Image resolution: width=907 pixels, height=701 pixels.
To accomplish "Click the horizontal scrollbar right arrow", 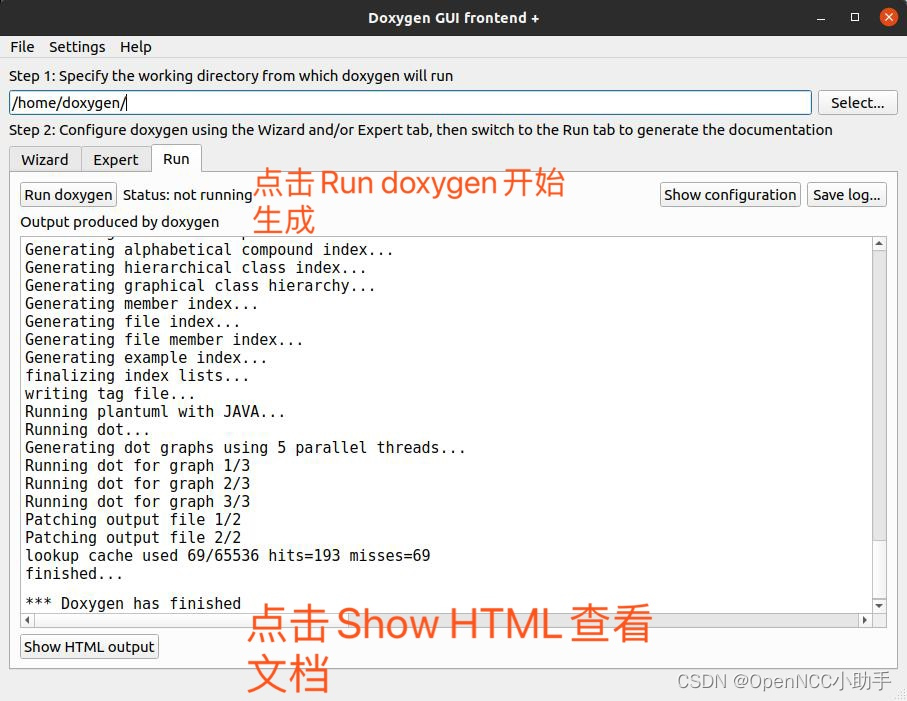I will pyautogui.click(x=866, y=621).
